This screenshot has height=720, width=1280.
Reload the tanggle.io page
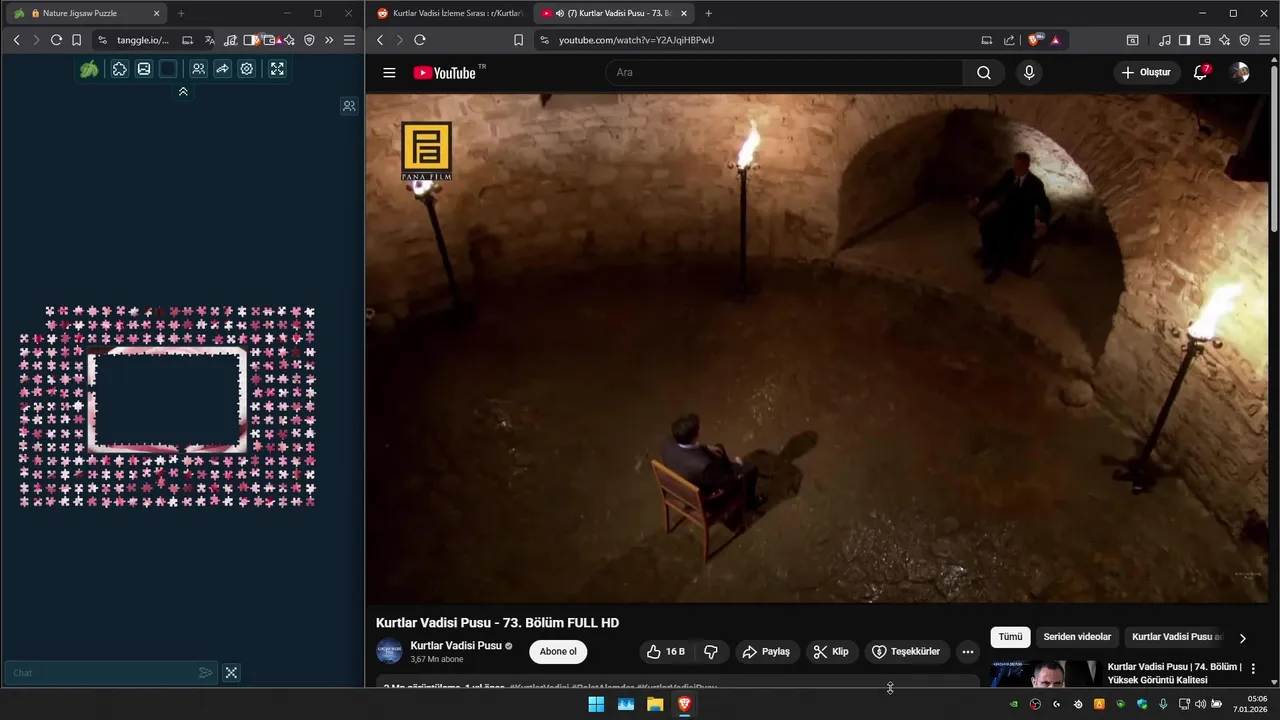point(56,40)
